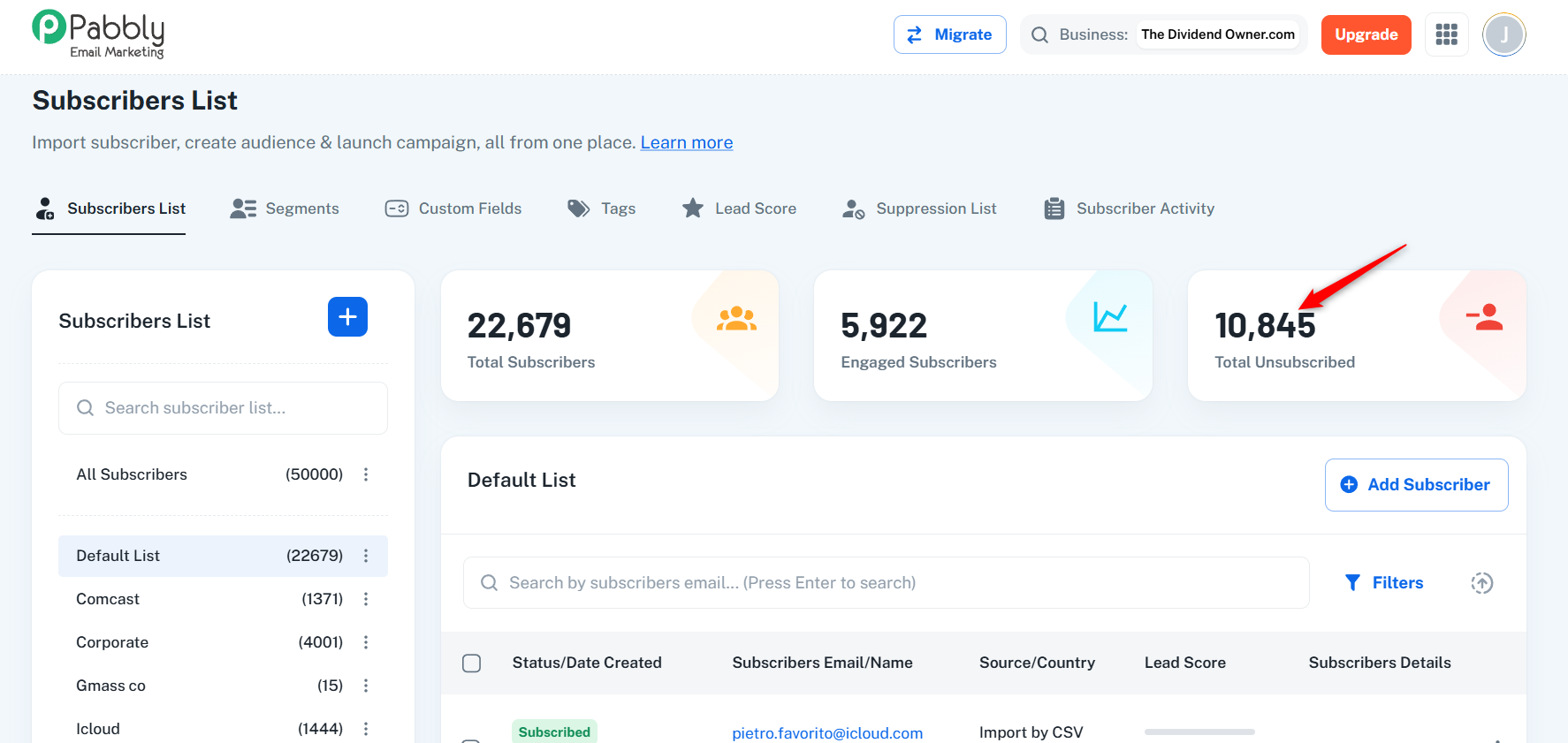Switch to the Segments tab
Viewport: 1568px width, 743px height.
coord(285,208)
